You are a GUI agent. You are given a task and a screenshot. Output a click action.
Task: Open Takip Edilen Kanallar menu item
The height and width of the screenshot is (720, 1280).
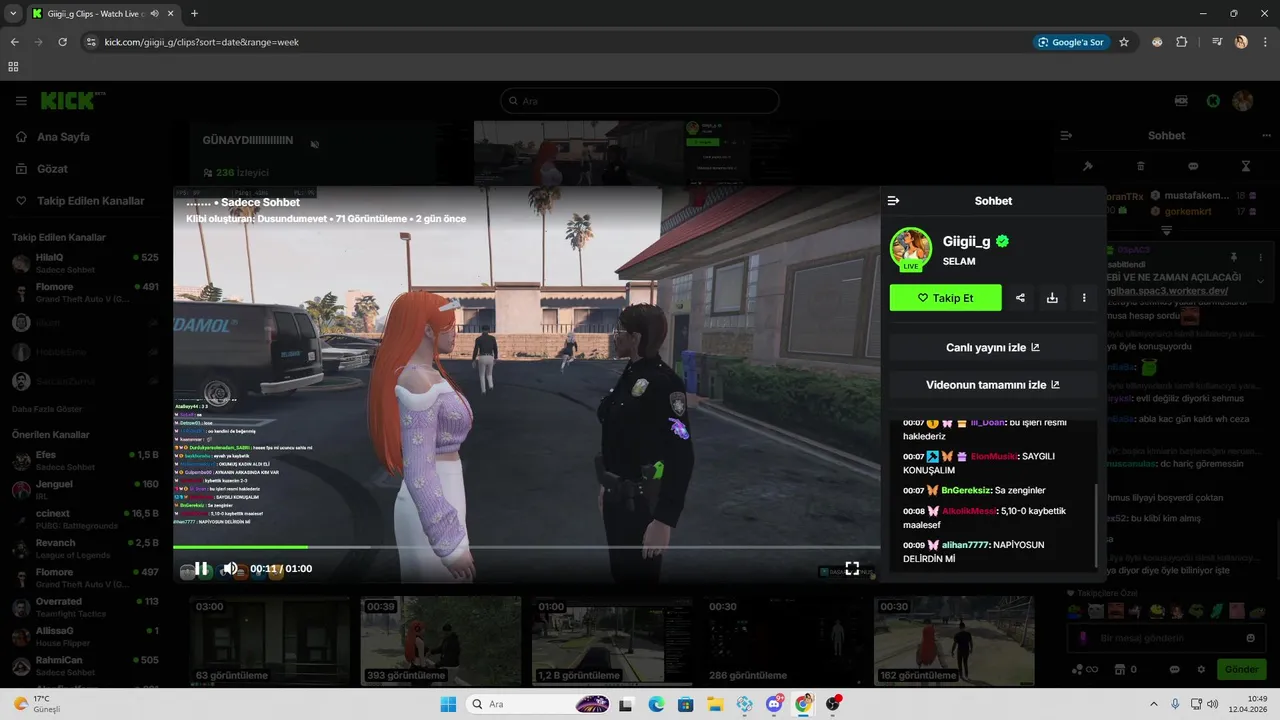(x=90, y=201)
